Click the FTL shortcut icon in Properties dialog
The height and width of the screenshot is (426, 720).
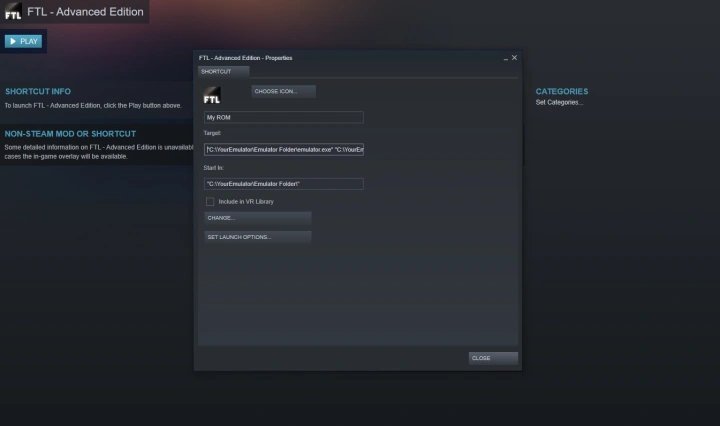[212, 95]
